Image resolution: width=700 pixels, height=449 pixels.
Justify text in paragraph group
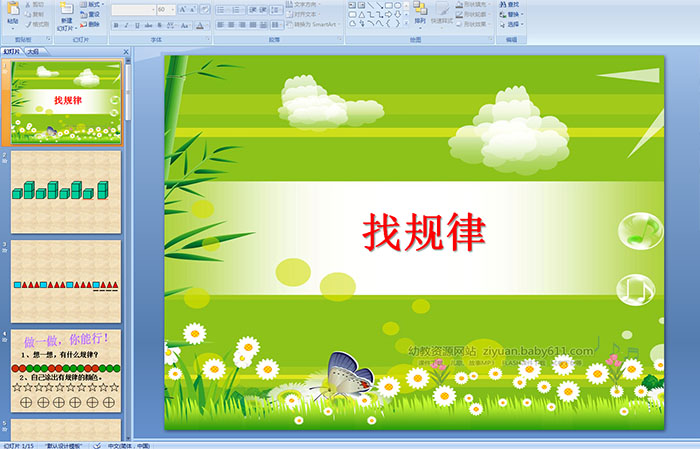tap(253, 25)
